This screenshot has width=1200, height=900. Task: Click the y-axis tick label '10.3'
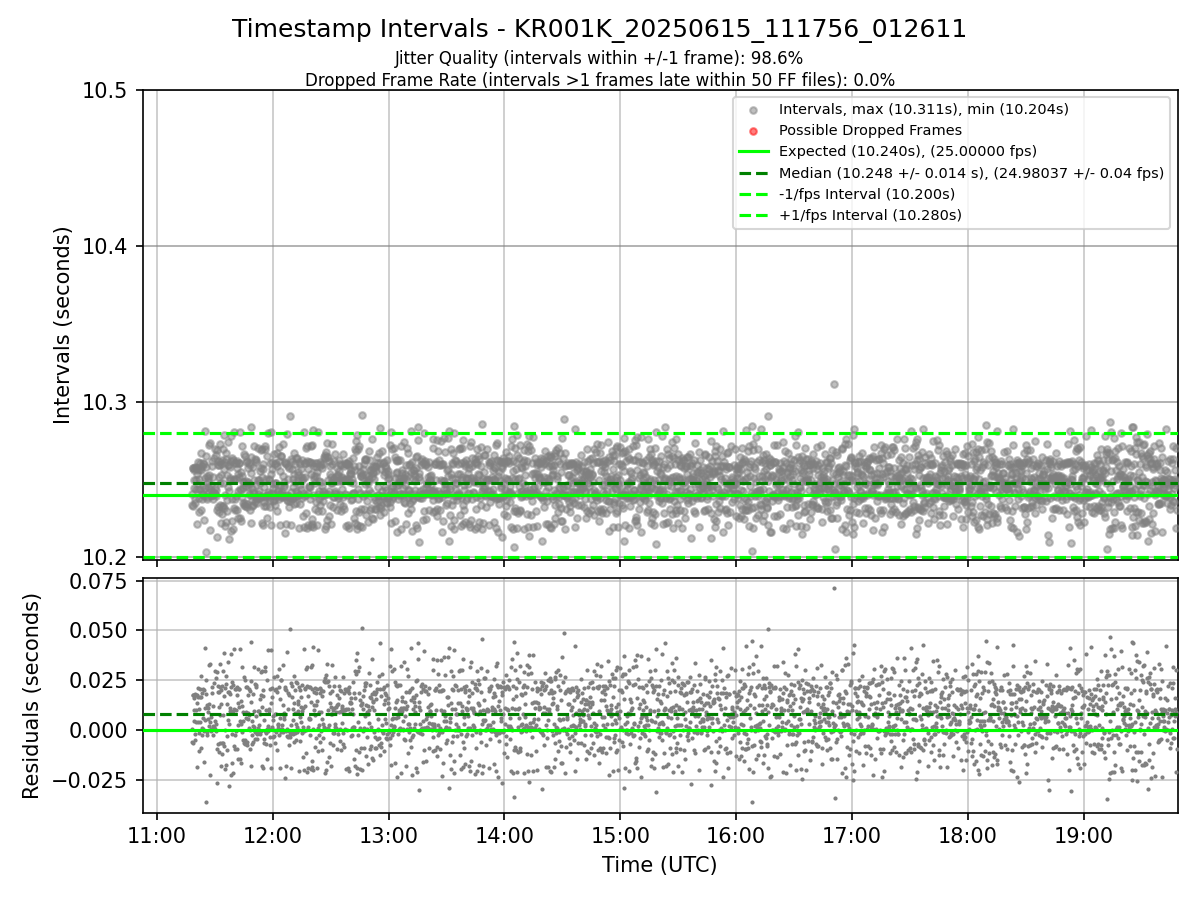point(107,402)
